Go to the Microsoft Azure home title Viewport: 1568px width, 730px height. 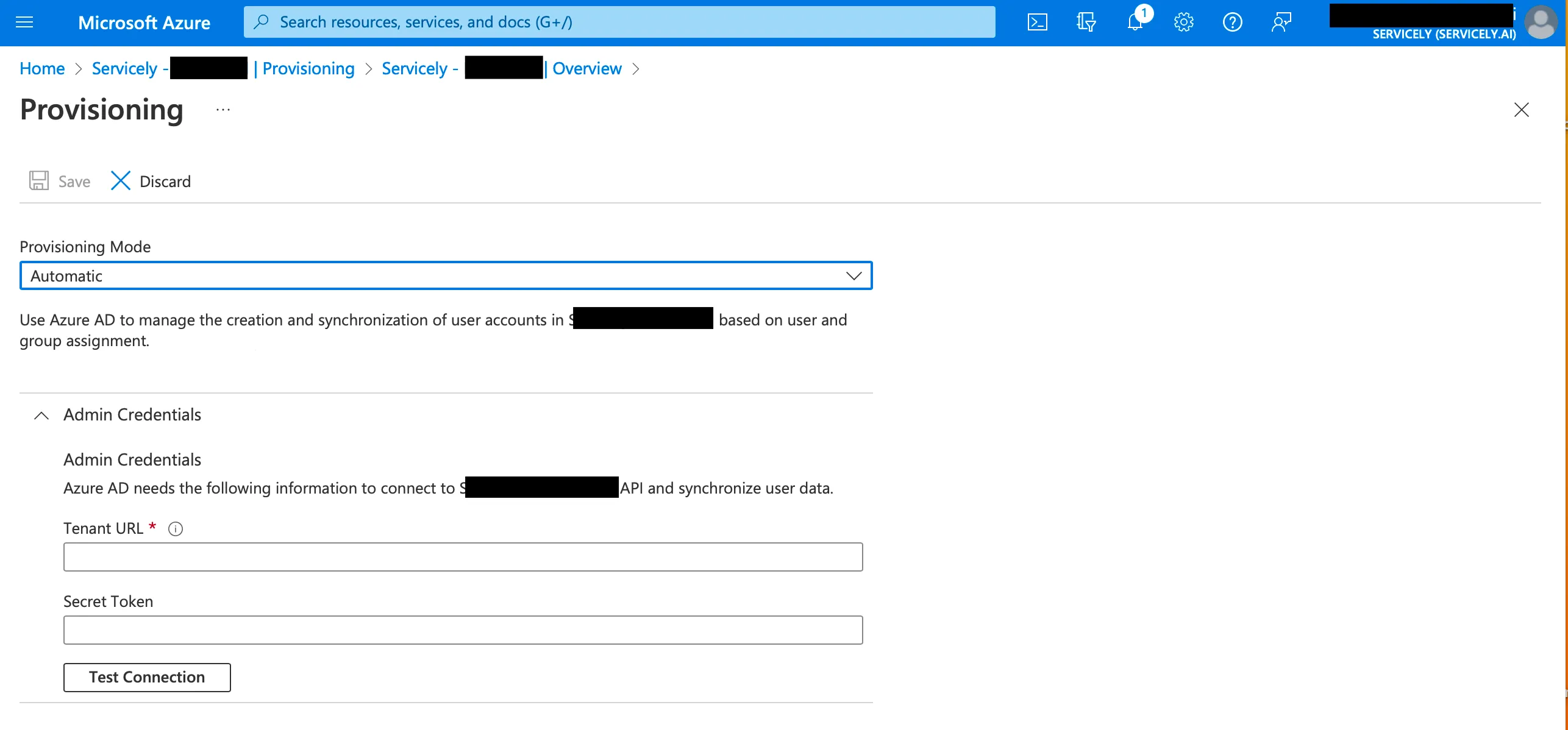[144, 23]
